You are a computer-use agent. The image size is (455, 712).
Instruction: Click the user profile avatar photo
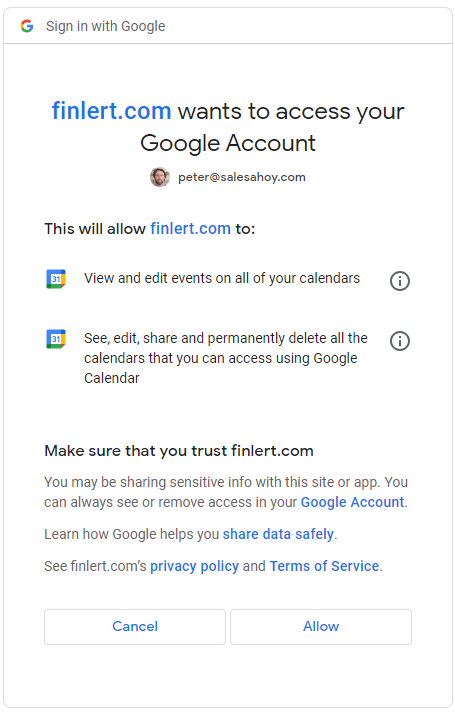160,177
